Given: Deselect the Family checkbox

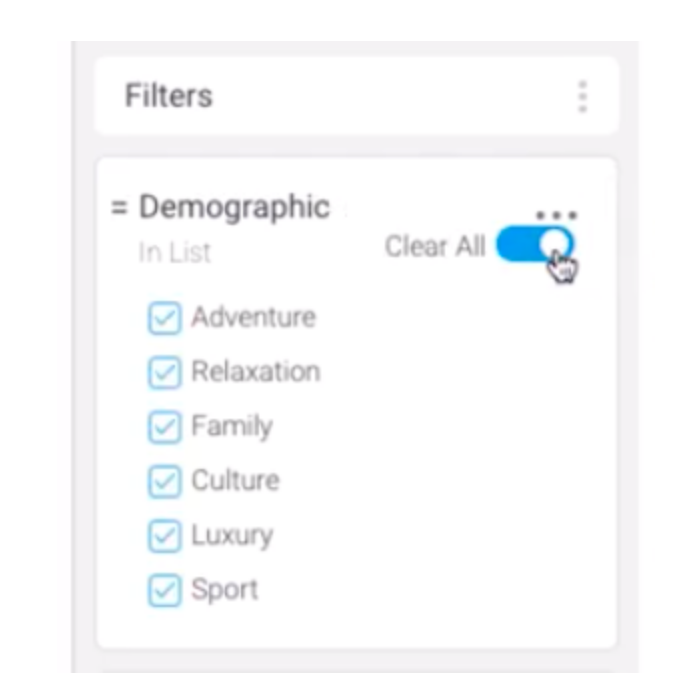Looking at the screenshot, I should (x=164, y=428).
